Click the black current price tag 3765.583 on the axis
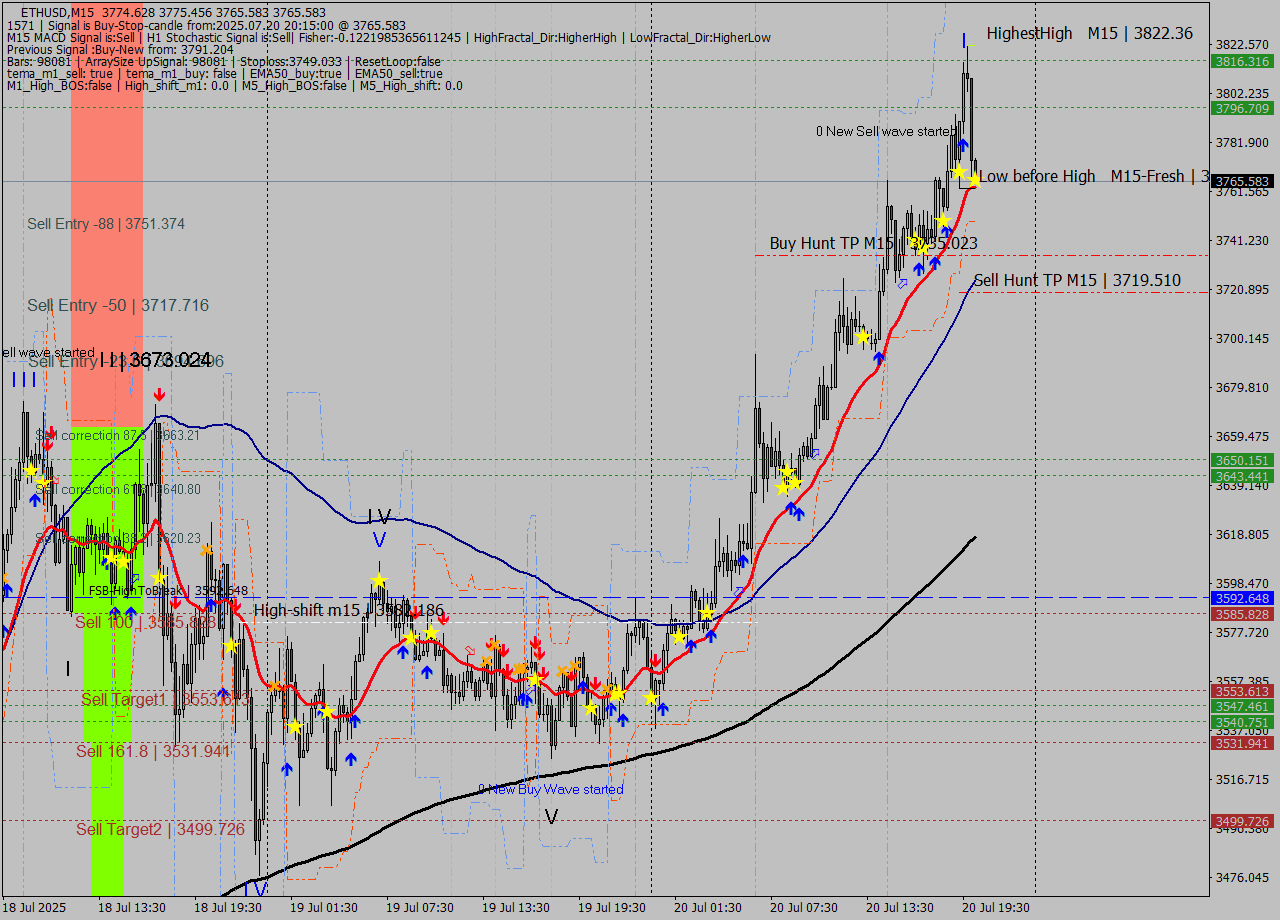Viewport: 1280px width, 920px height. (x=1242, y=181)
